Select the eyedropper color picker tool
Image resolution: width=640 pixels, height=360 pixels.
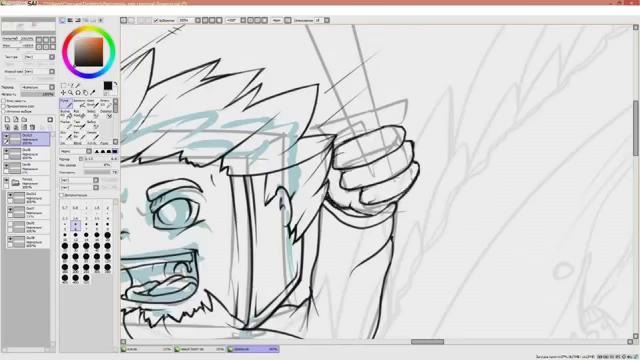click(x=93, y=93)
